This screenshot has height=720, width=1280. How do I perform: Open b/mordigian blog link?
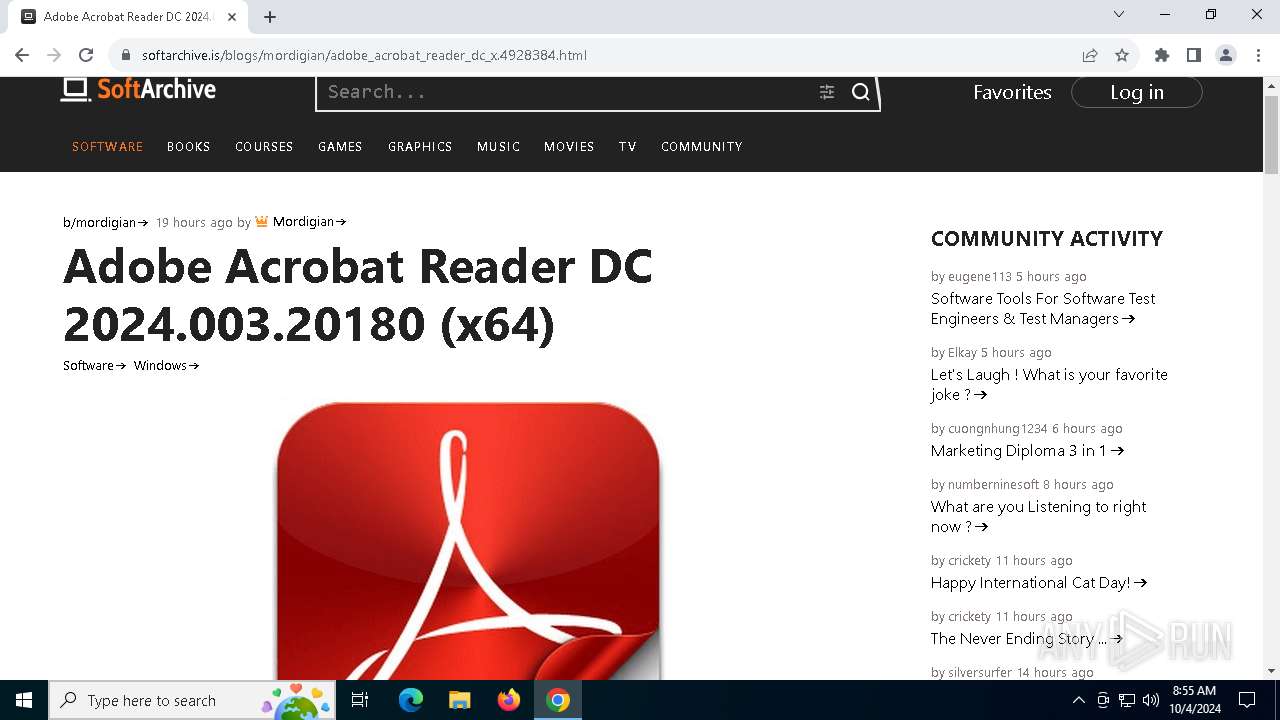click(105, 222)
